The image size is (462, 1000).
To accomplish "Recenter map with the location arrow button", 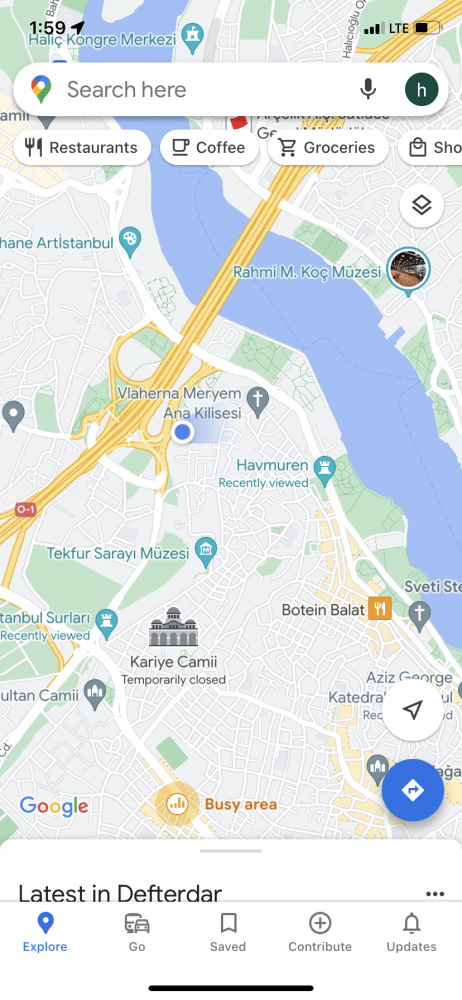I will (x=413, y=710).
